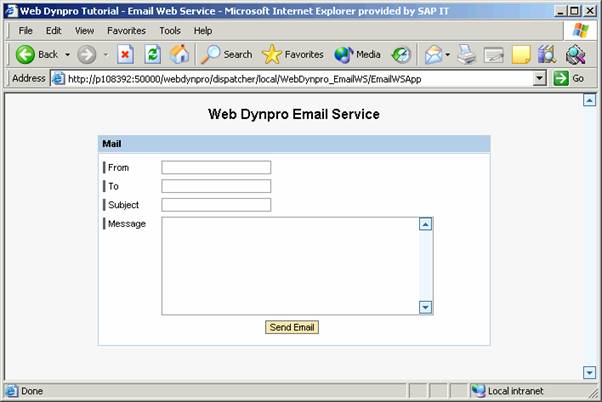The width and height of the screenshot is (602, 402).
Task: Open the Favorites star panel
Action: 292,54
